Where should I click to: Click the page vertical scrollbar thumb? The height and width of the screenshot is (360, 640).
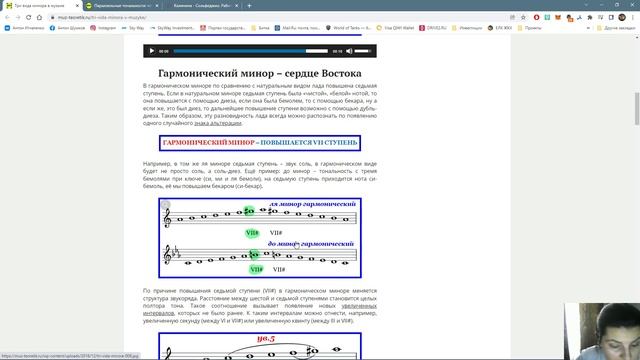coord(637,109)
